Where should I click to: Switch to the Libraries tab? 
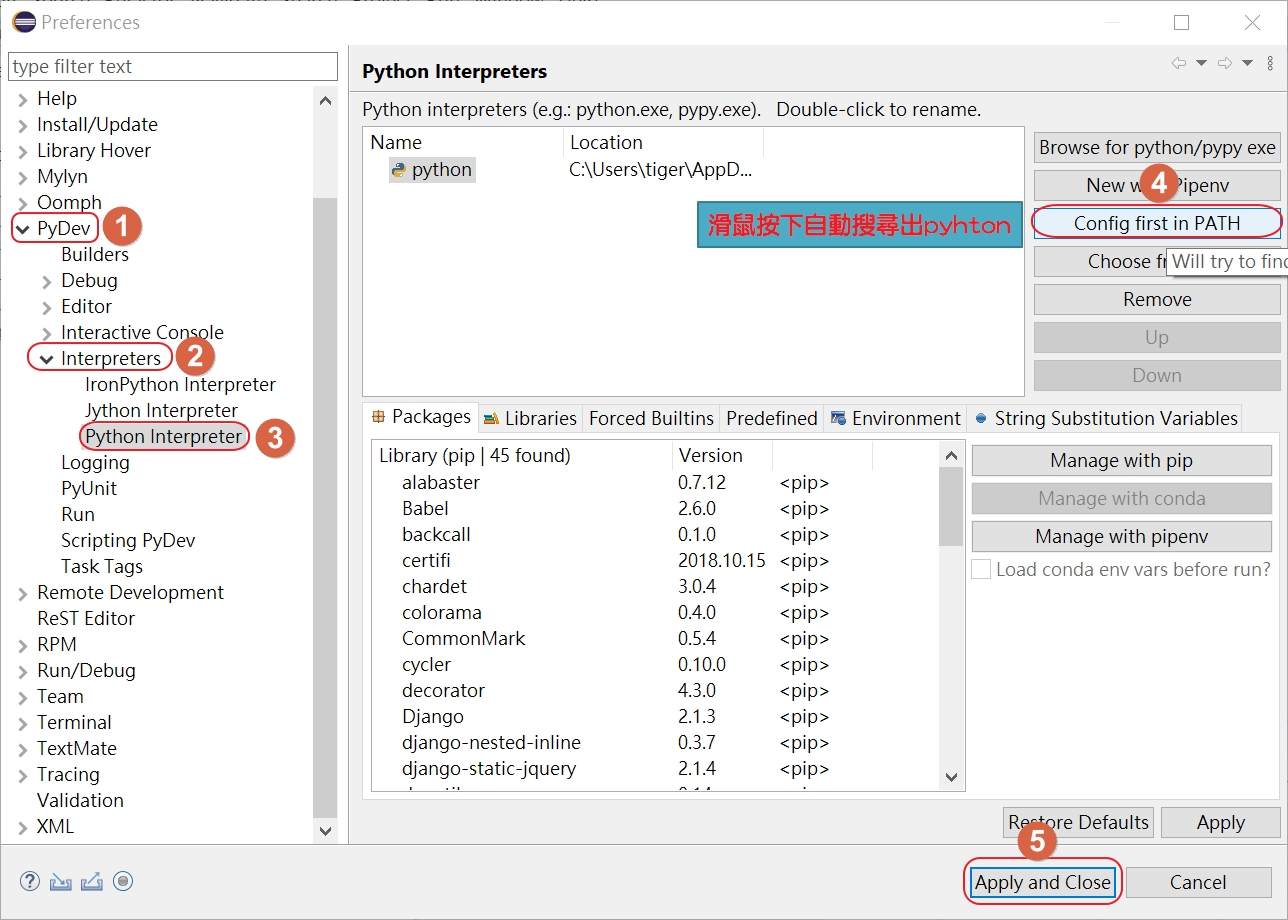(530, 418)
